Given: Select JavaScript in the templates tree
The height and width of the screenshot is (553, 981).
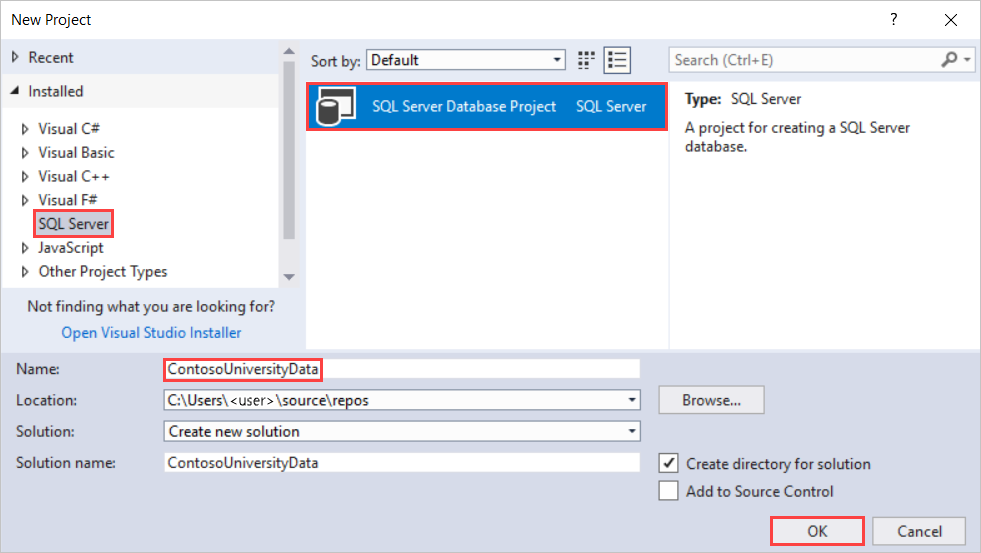Looking at the screenshot, I should (71, 248).
